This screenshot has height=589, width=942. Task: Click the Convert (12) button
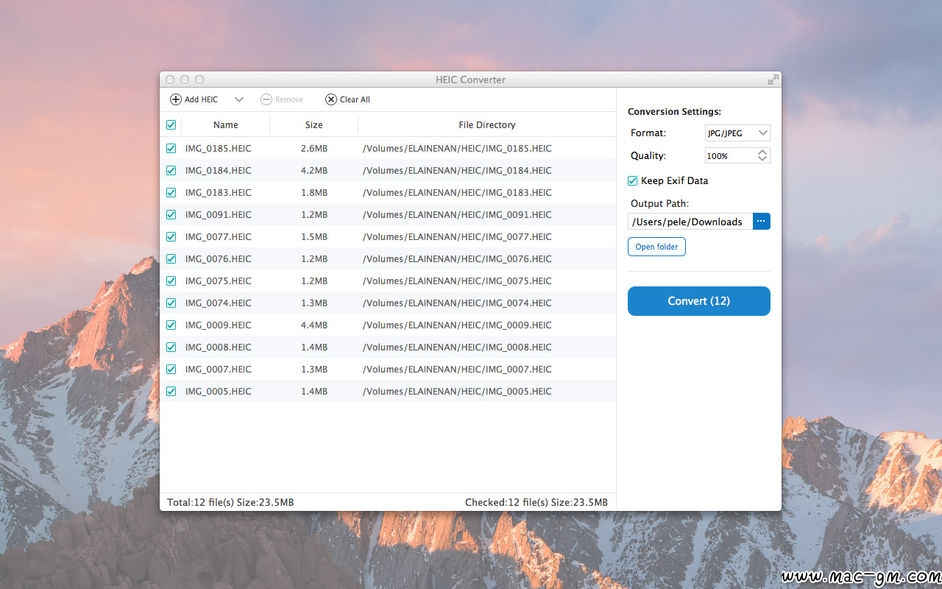click(699, 301)
